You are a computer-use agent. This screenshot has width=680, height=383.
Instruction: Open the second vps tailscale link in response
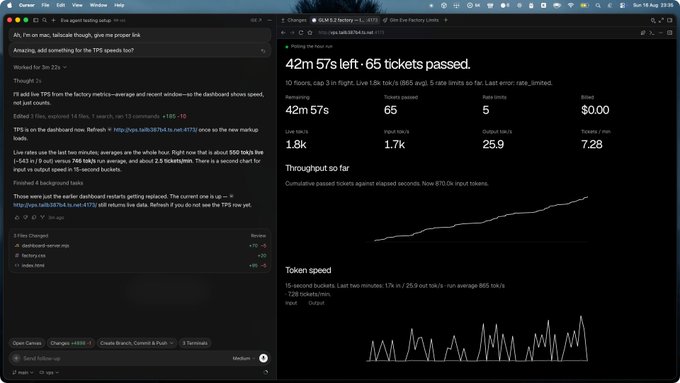click(55, 205)
